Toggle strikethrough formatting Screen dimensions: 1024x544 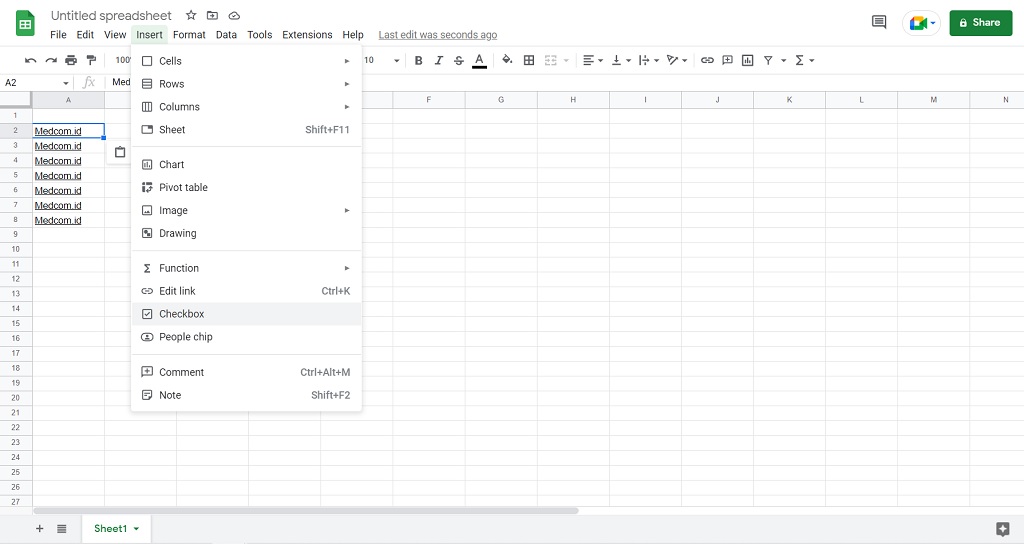tap(459, 60)
